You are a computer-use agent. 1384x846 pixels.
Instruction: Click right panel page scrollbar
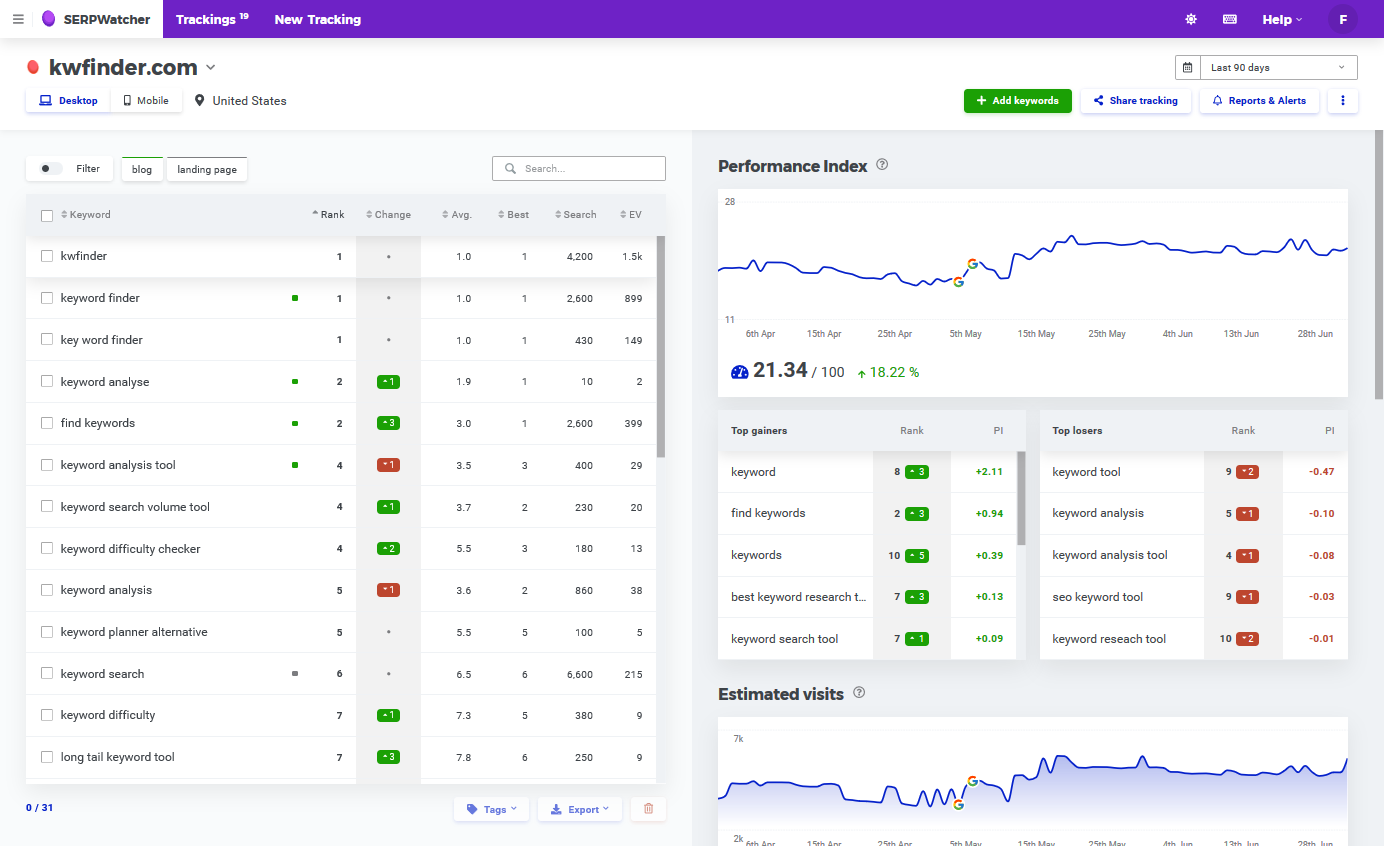(1380, 265)
